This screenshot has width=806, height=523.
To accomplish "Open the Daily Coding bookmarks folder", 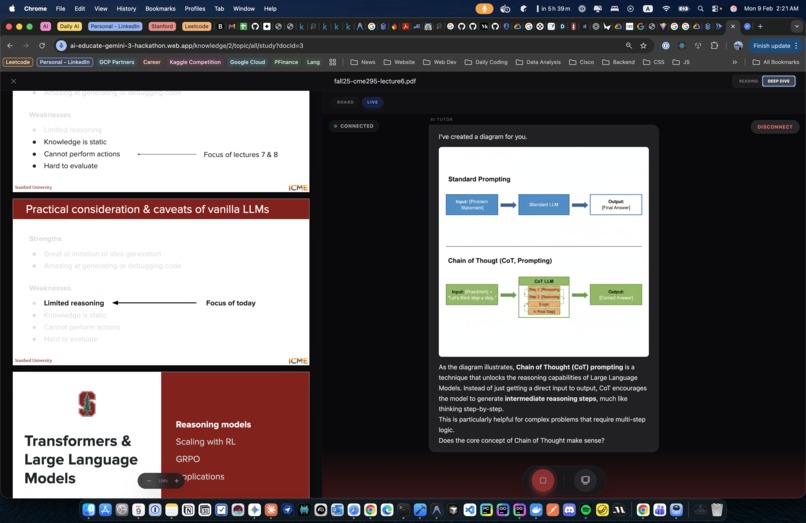I will tap(486, 62).
